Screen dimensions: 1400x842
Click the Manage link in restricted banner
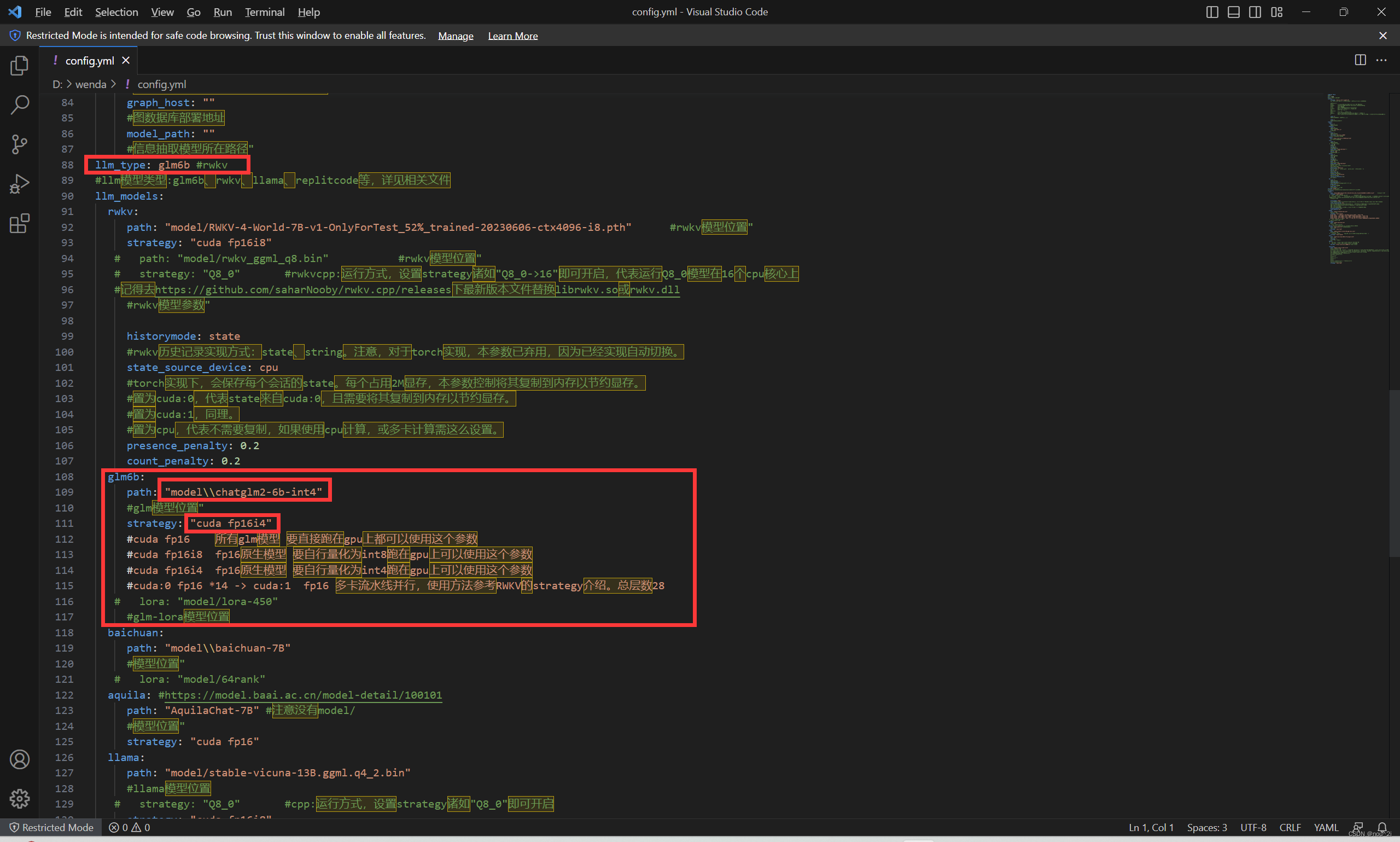click(456, 36)
